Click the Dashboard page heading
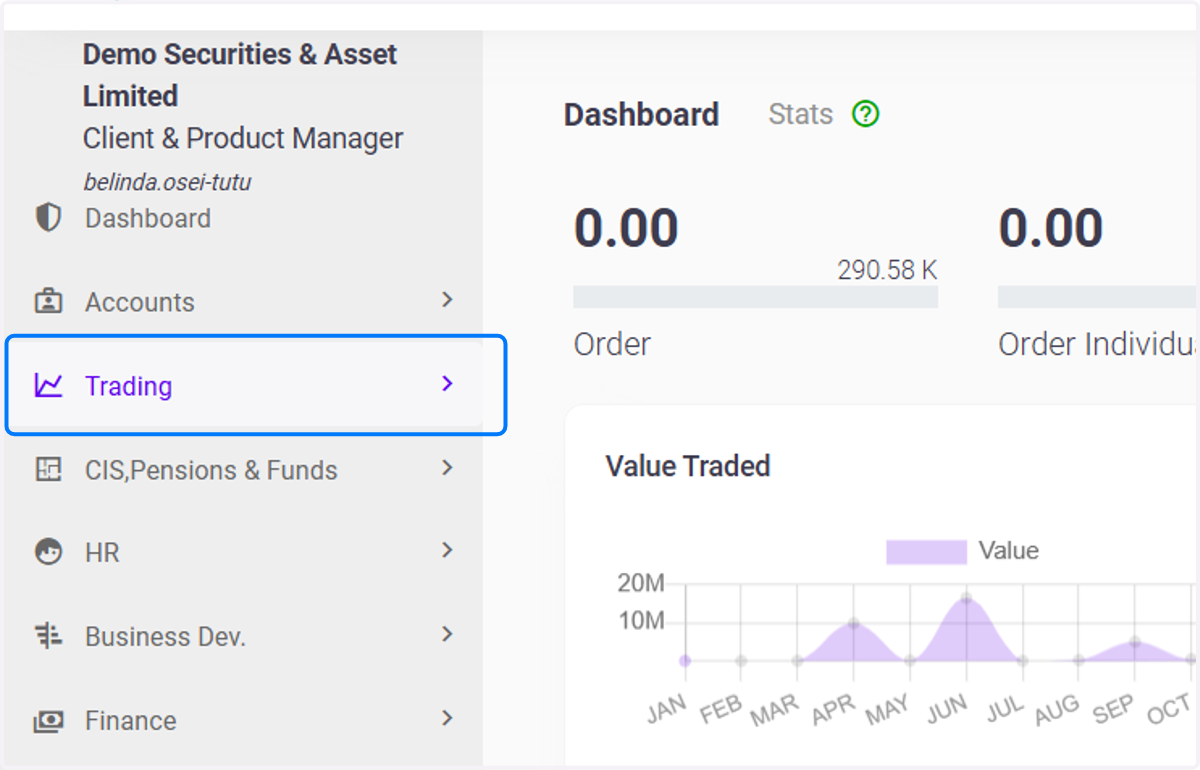 tap(641, 115)
